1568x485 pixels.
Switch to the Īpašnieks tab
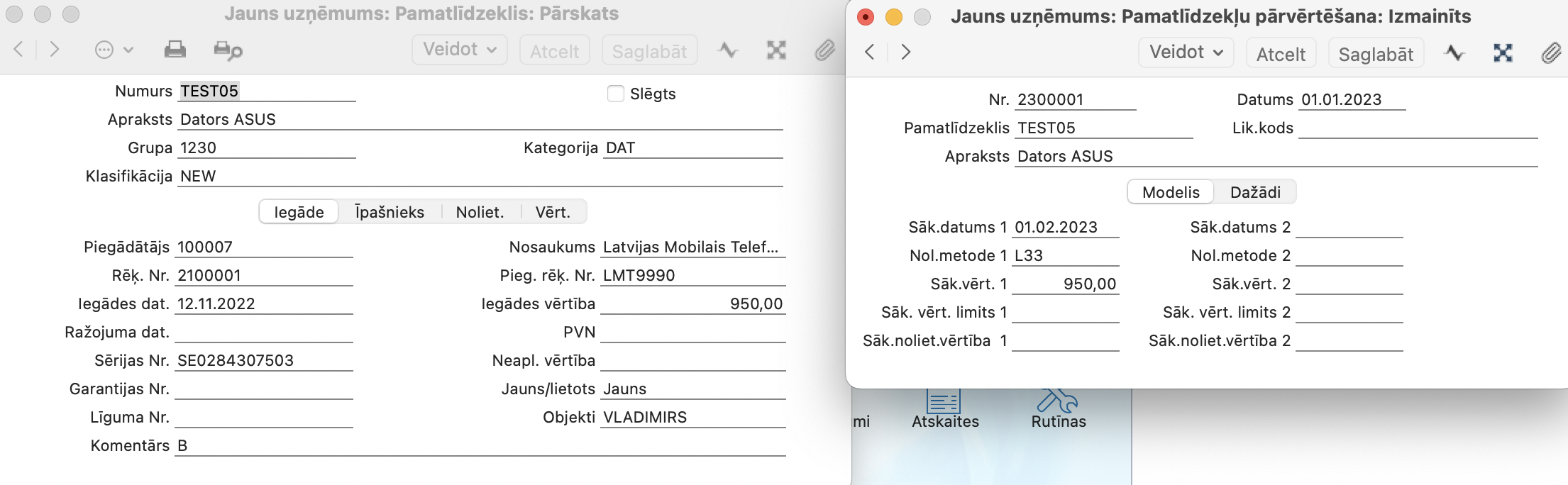click(389, 212)
